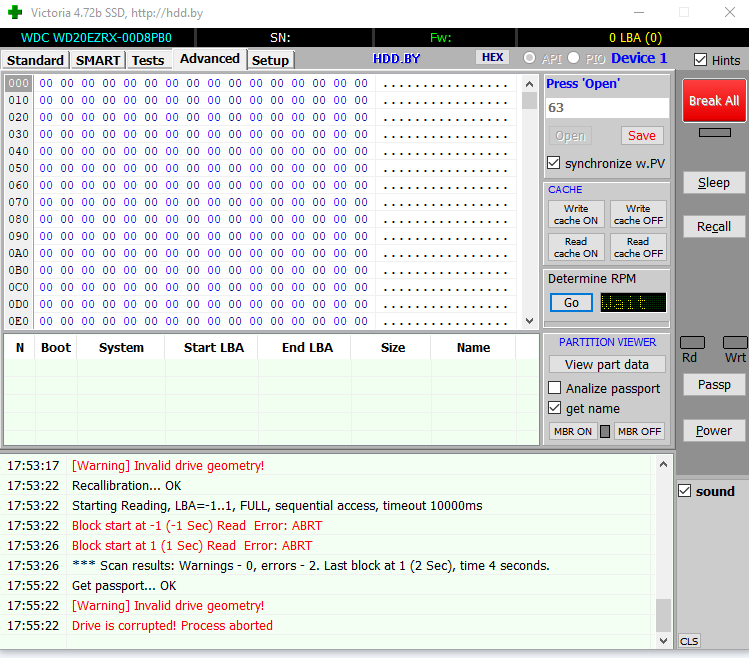This screenshot has height=658, width=749.
Task: Open the Tests tab
Action: tap(148, 60)
